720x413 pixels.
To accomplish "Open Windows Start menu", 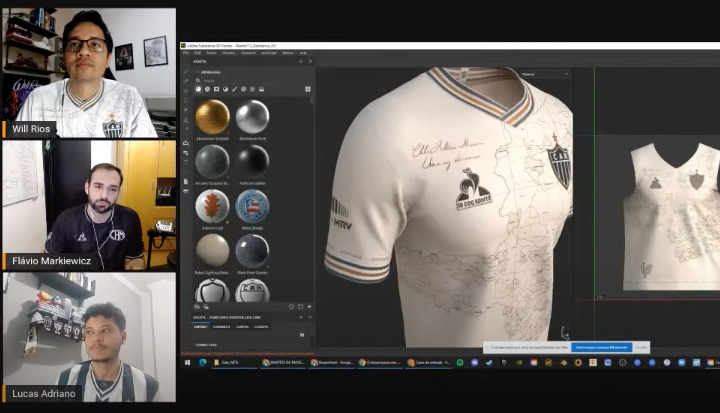I will coord(187,362).
